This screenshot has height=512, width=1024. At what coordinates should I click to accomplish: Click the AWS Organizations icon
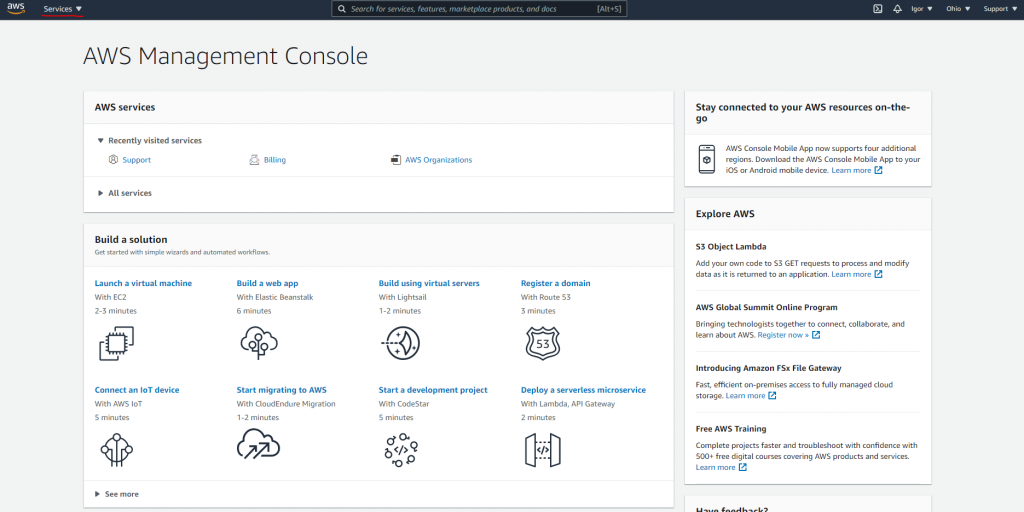tap(396, 159)
